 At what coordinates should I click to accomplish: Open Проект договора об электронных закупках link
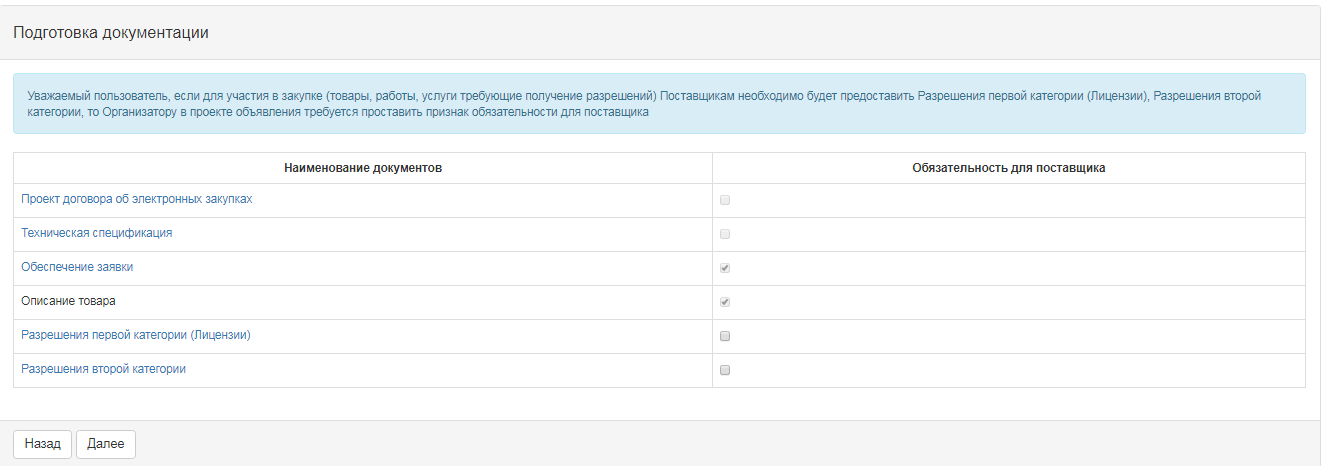(136, 199)
